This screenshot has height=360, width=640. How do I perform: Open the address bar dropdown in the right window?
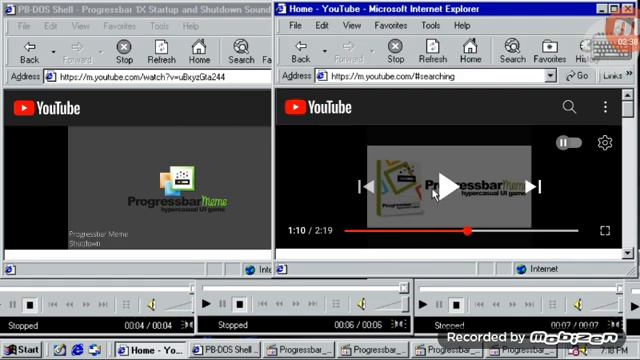tap(550, 76)
